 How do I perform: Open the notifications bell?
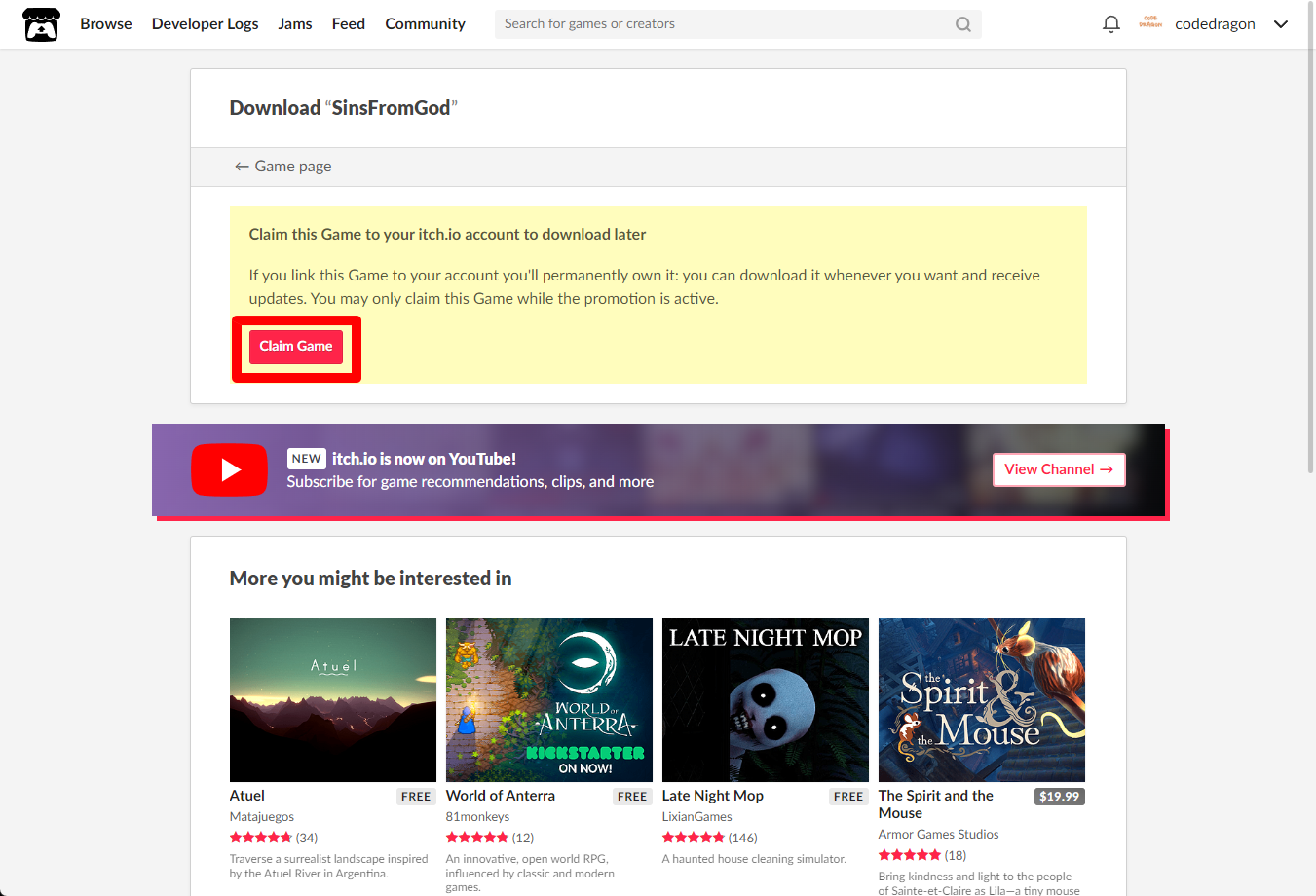pyautogui.click(x=1110, y=24)
